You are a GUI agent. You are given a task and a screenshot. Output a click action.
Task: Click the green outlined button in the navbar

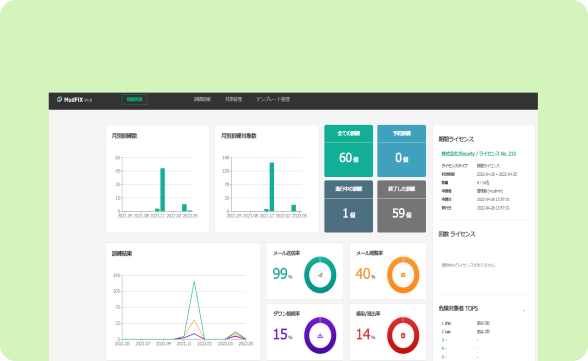(134, 99)
